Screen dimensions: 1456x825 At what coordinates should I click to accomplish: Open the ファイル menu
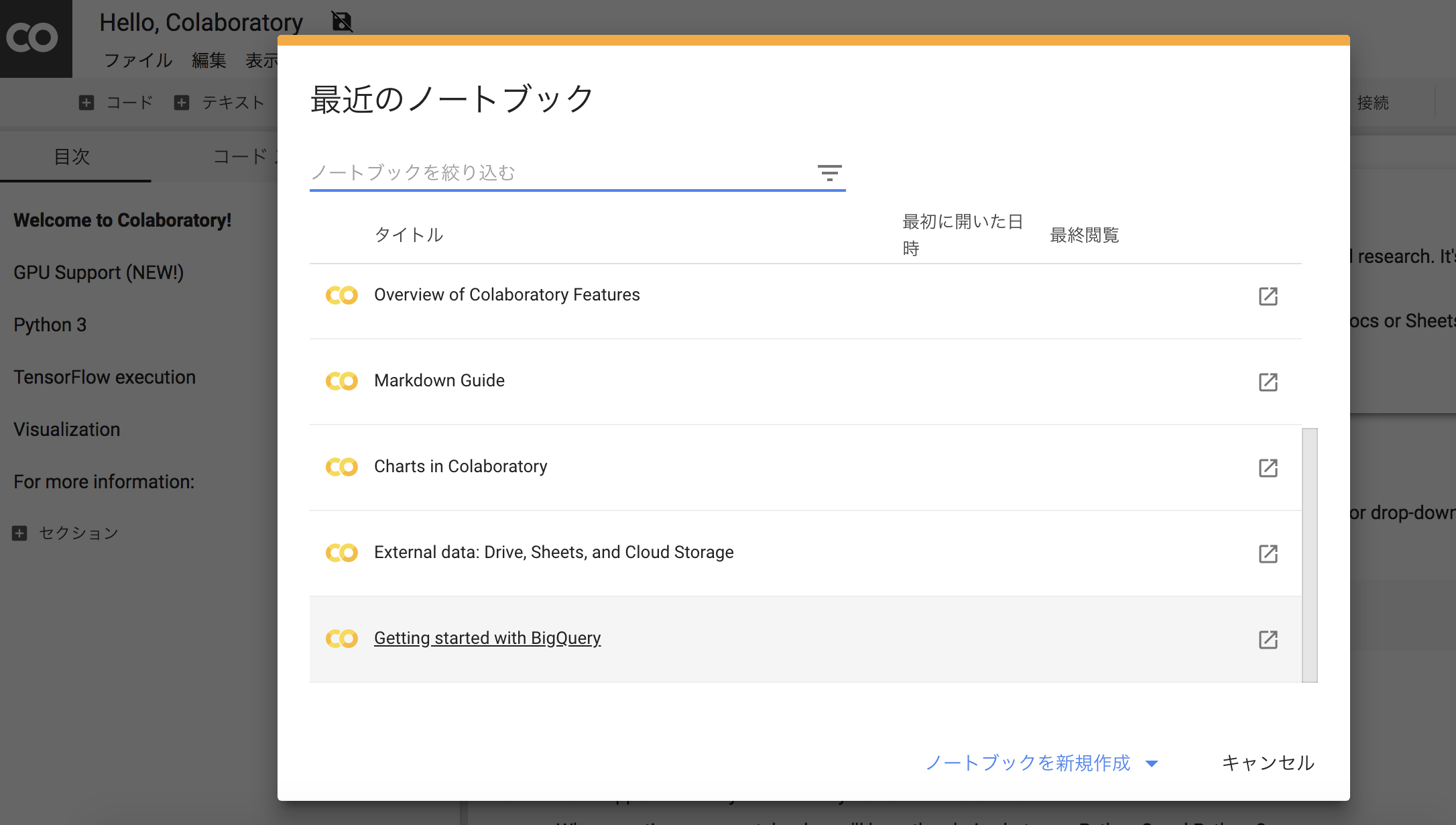(x=139, y=60)
